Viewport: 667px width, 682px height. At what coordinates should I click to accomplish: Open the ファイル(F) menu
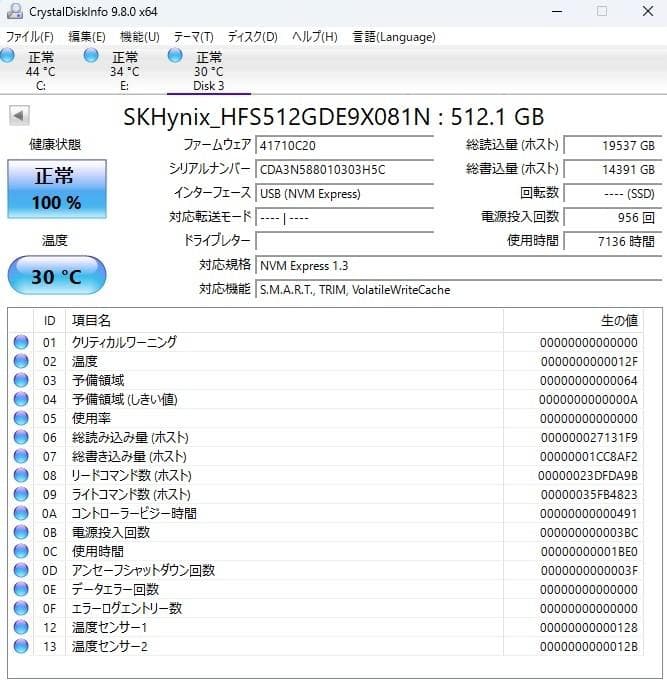pyautogui.click(x=30, y=37)
